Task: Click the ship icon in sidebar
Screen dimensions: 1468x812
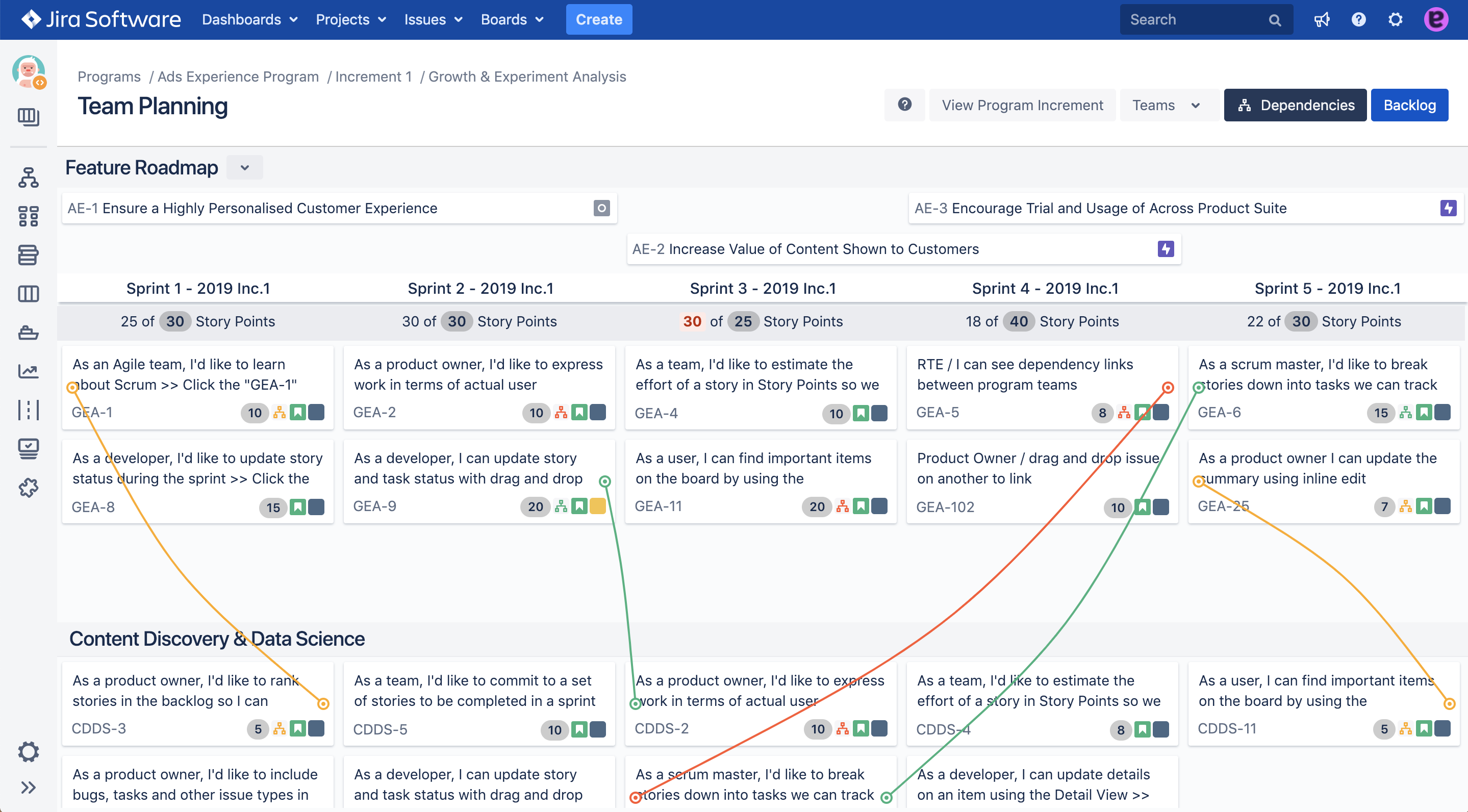Action: [x=28, y=332]
